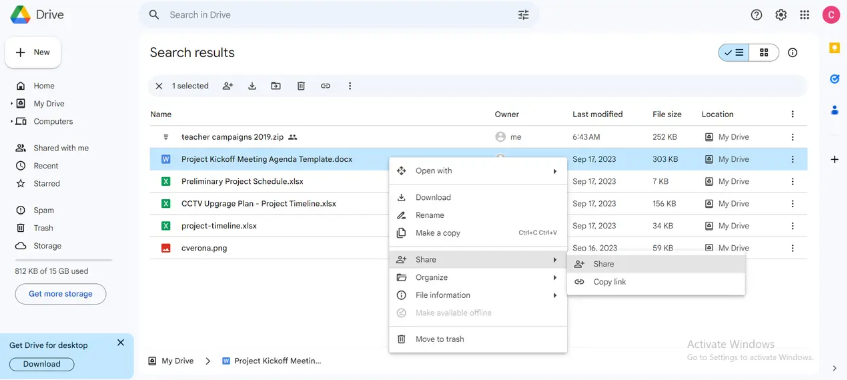Expand the Organize submenu
The image size is (847, 380).
tap(478, 277)
